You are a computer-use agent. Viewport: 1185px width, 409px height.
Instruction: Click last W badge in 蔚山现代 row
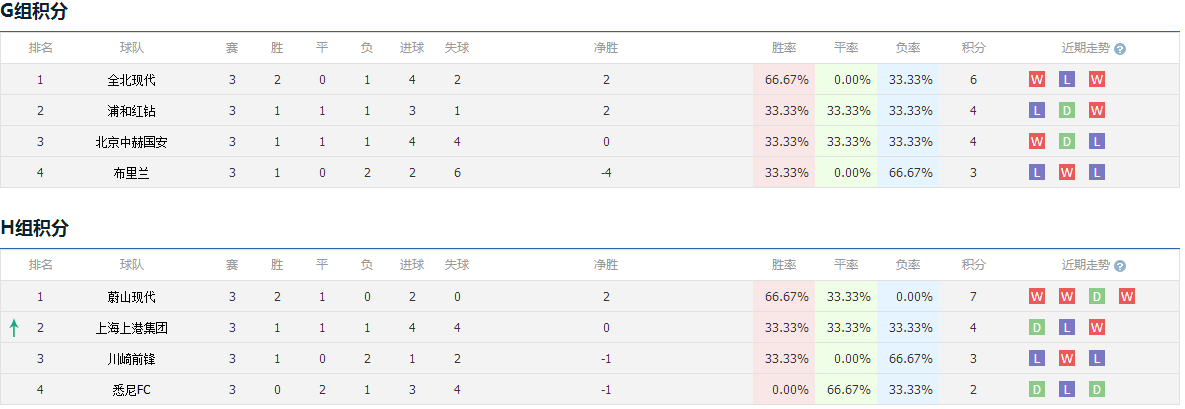pyautogui.click(x=1127, y=296)
